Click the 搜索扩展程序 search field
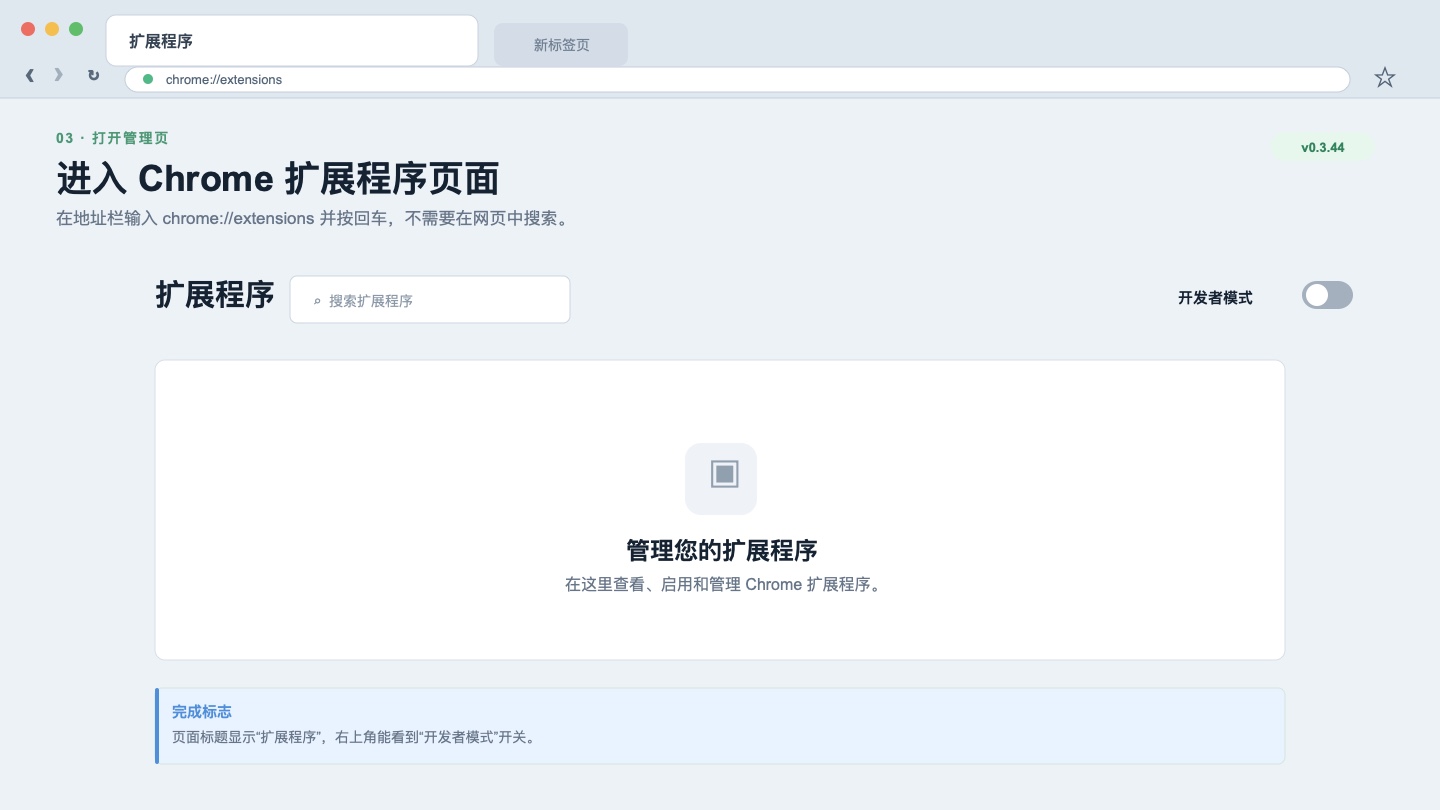Screen dimensions: 1440x810 coord(430,300)
